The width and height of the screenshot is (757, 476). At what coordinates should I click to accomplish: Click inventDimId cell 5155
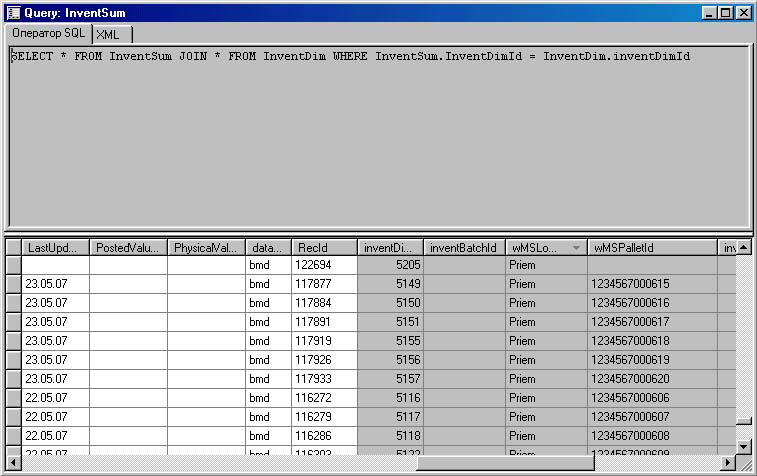click(x=390, y=340)
